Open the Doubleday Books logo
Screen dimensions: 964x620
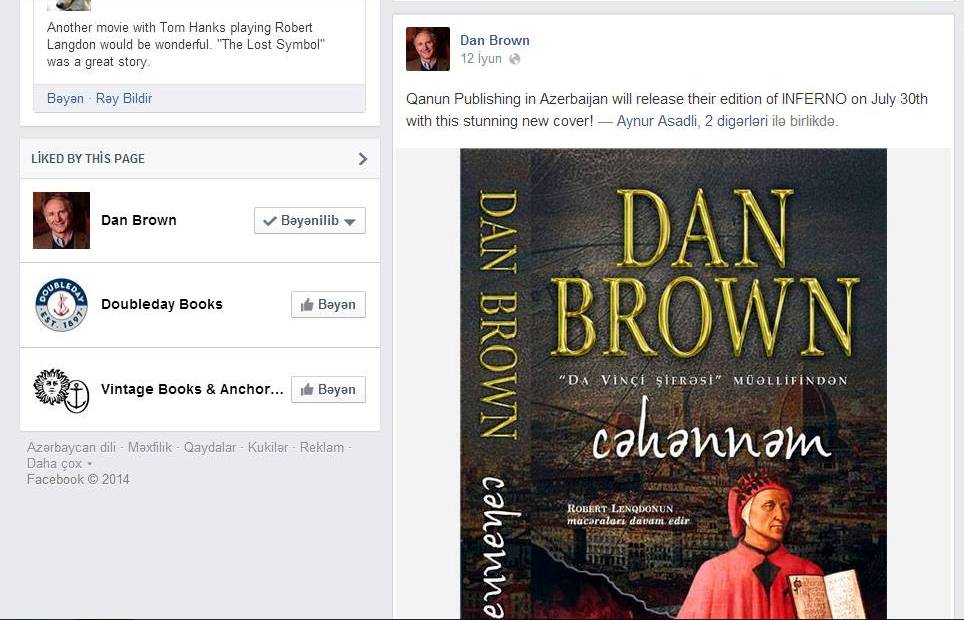pyautogui.click(x=61, y=304)
